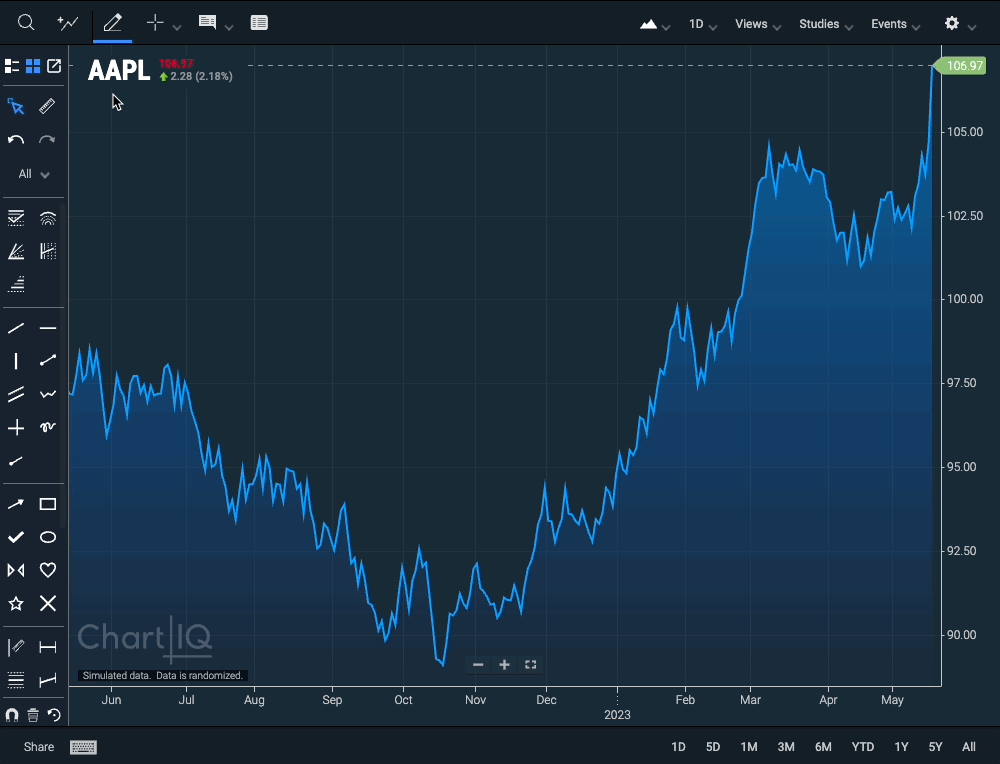Show All chart range
The image size is (1000, 764).
tap(969, 747)
